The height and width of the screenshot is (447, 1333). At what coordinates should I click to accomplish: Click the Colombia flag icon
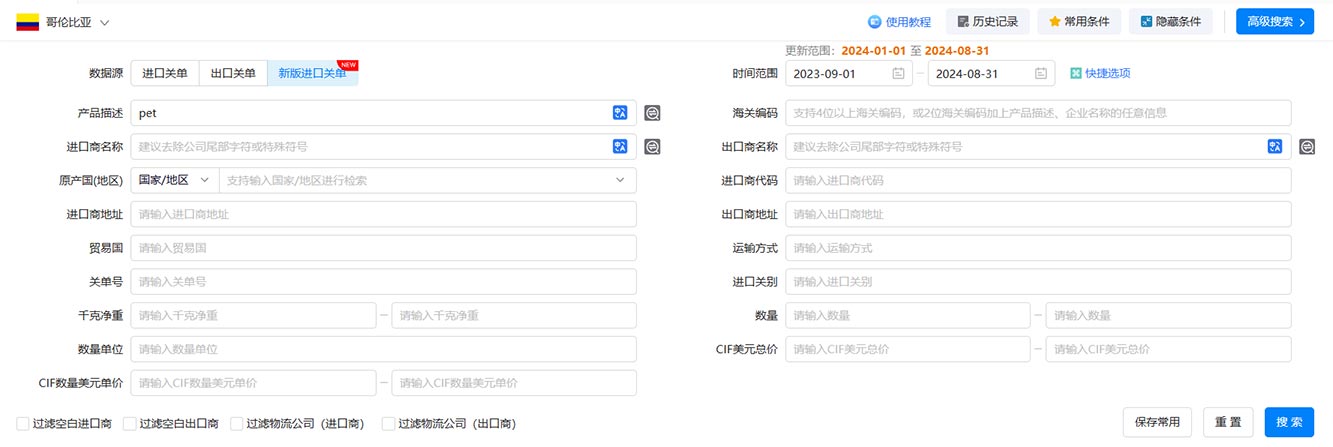tap(27, 21)
